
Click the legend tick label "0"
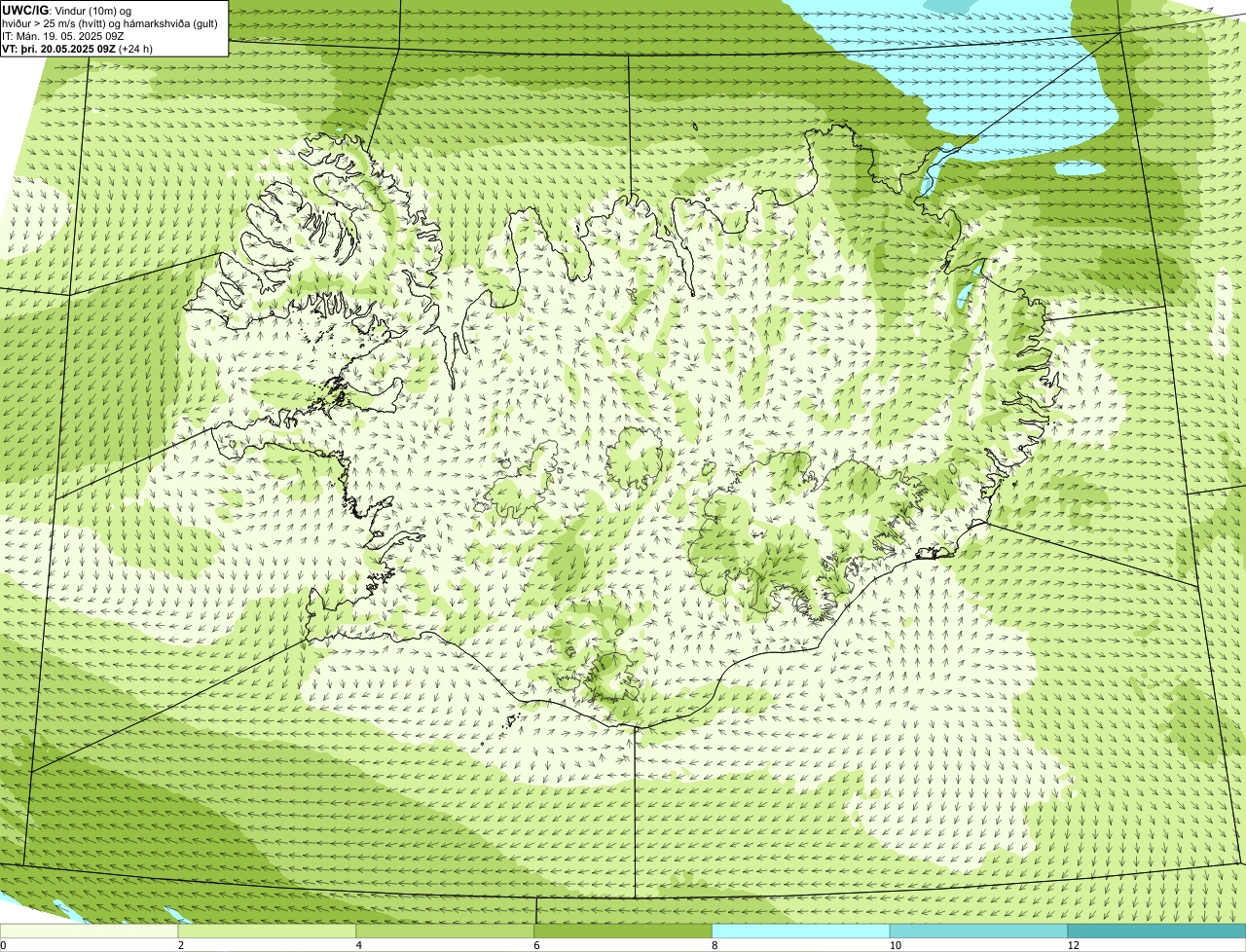[3, 945]
